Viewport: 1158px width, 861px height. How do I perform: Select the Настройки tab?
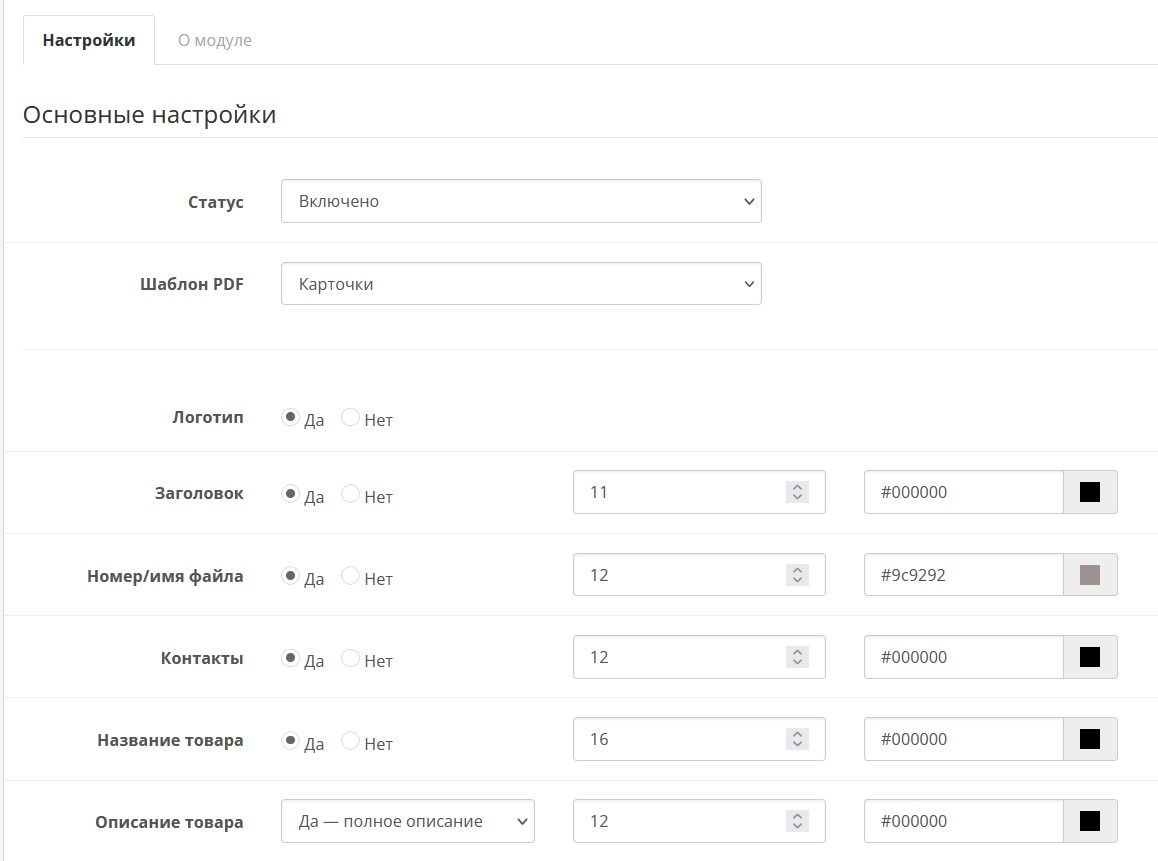point(89,41)
